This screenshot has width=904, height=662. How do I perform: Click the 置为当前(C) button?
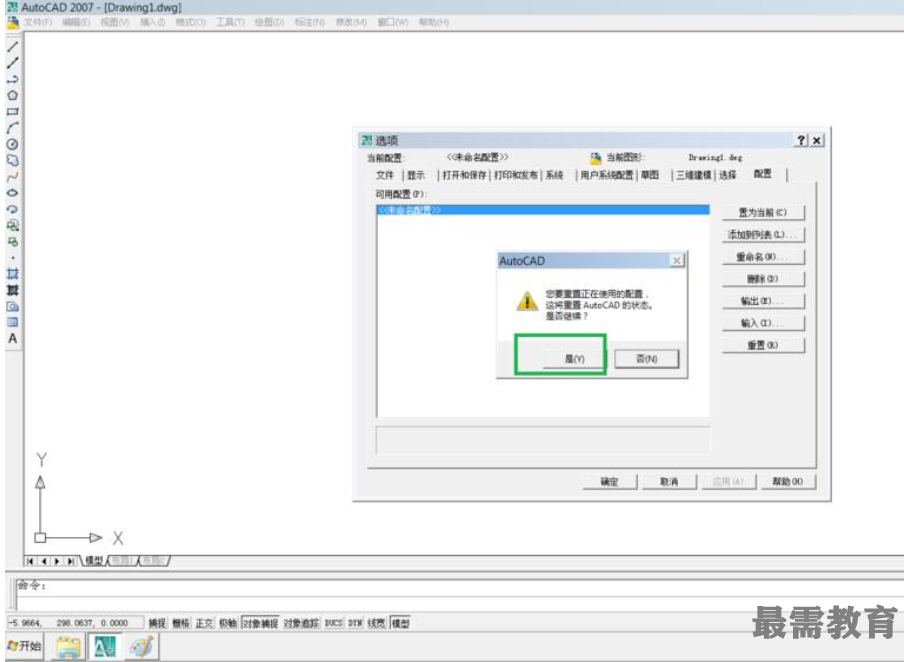(x=763, y=212)
